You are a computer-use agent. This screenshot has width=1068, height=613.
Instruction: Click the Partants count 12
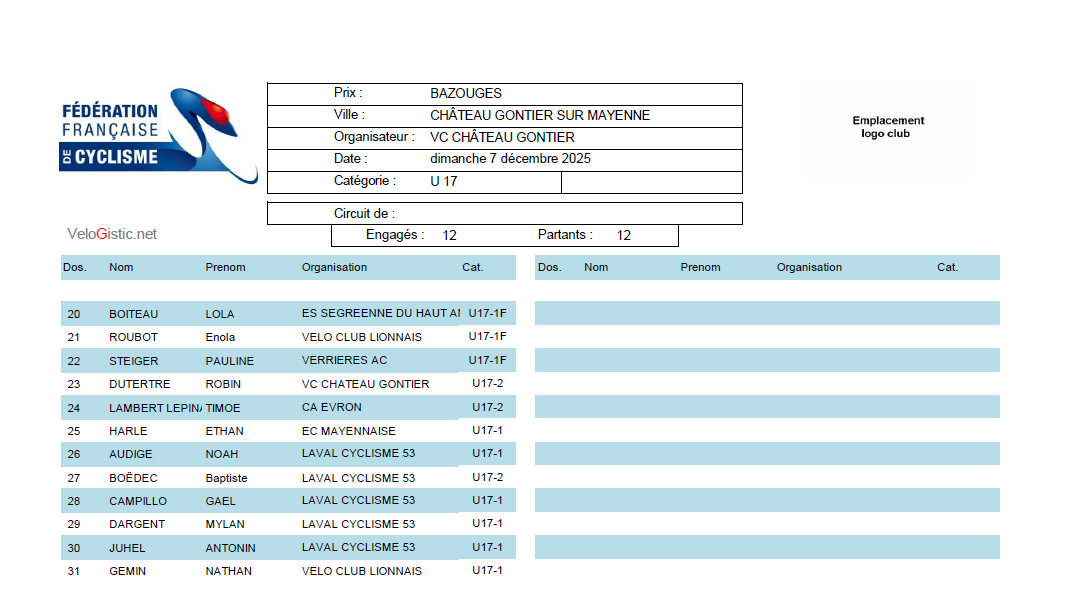[623, 236]
